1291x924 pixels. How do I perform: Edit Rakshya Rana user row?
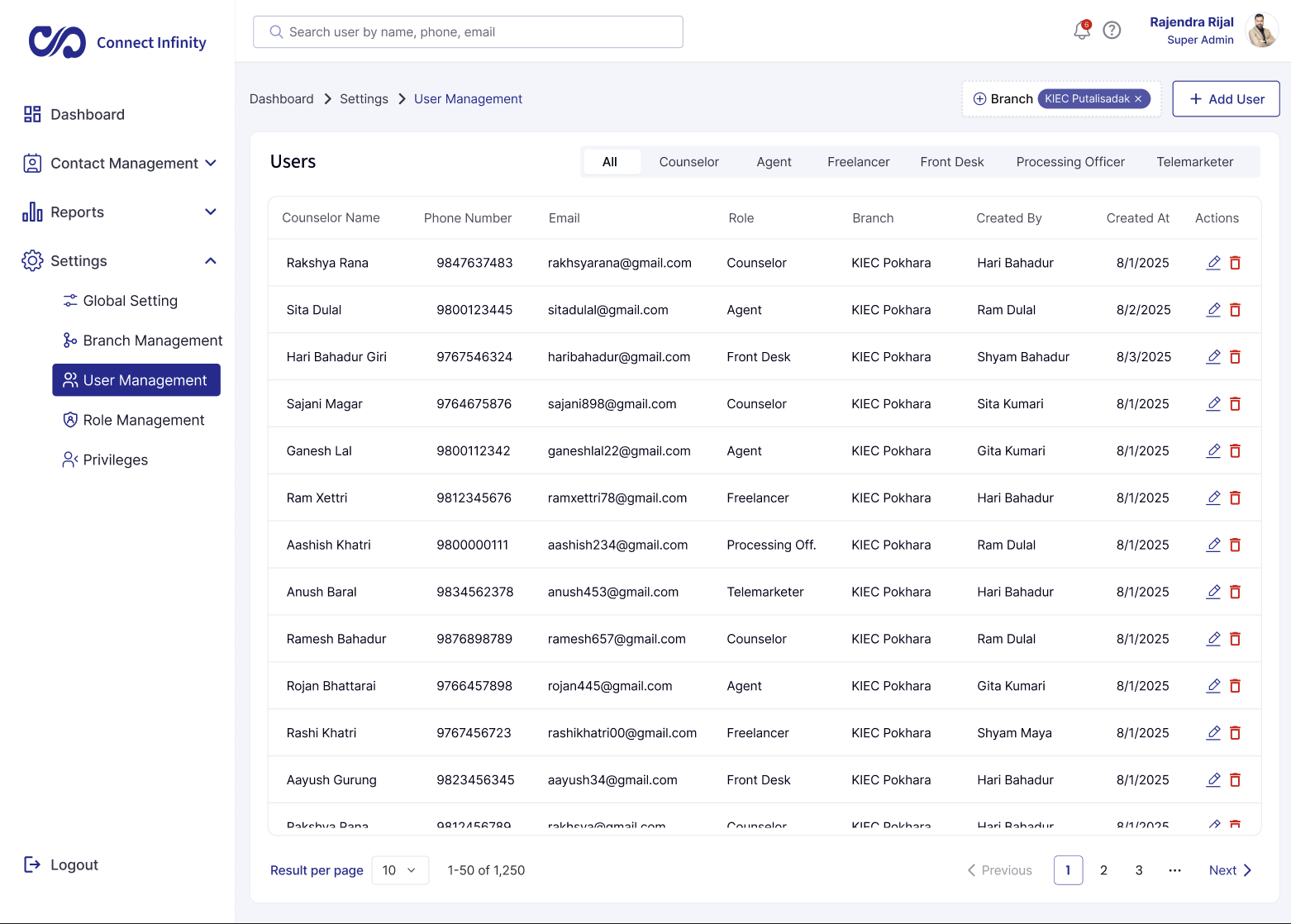(1213, 263)
